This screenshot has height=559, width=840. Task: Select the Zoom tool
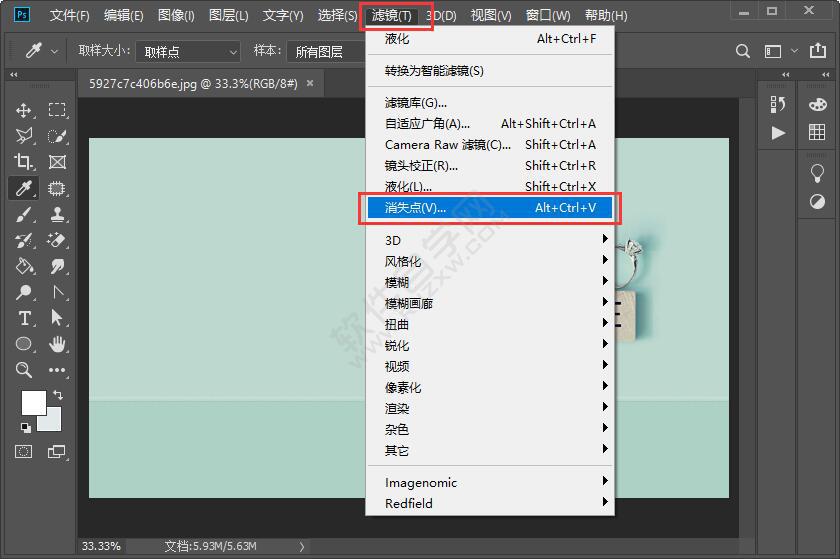point(24,370)
